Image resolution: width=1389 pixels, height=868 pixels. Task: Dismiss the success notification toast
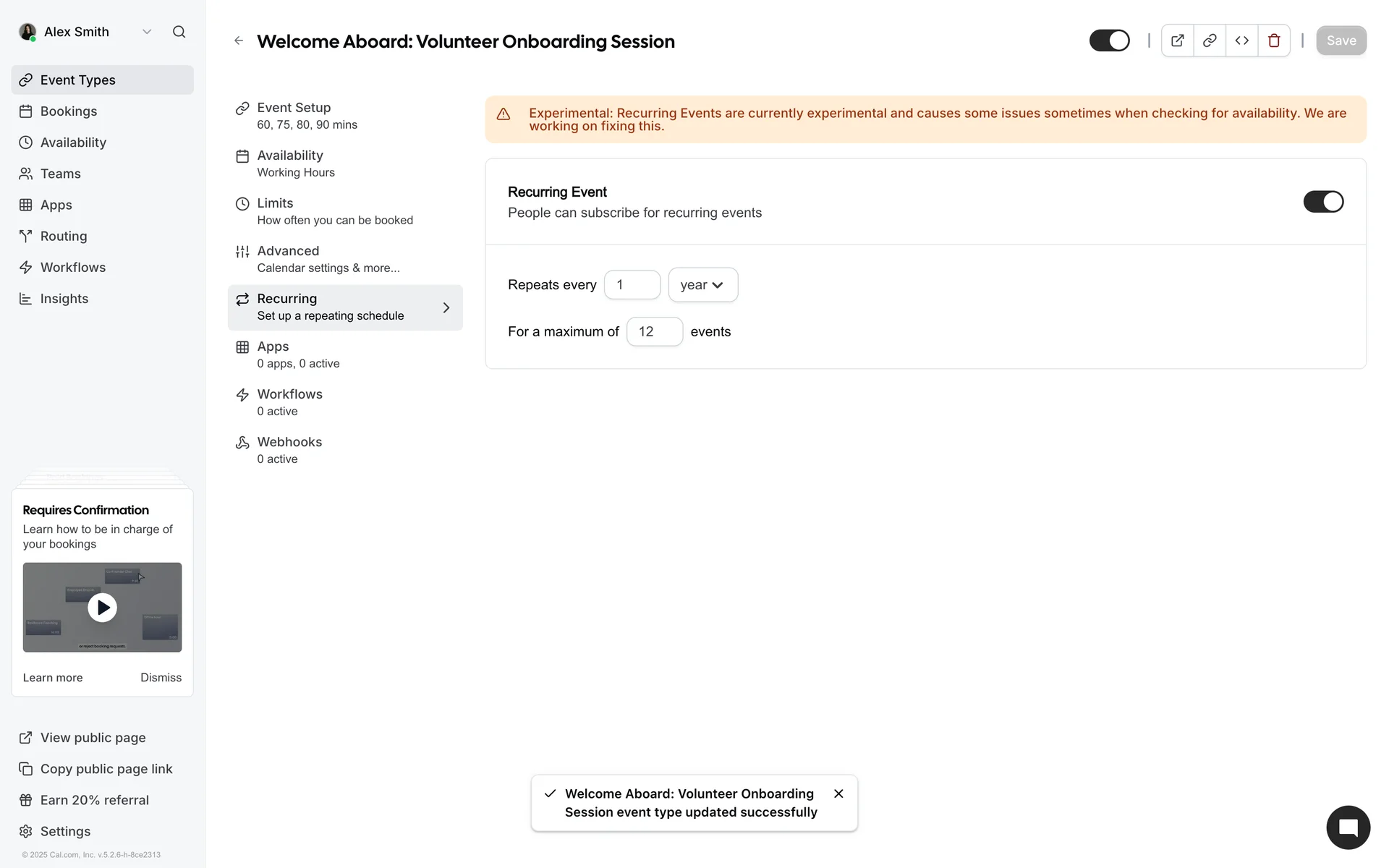pos(838,793)
